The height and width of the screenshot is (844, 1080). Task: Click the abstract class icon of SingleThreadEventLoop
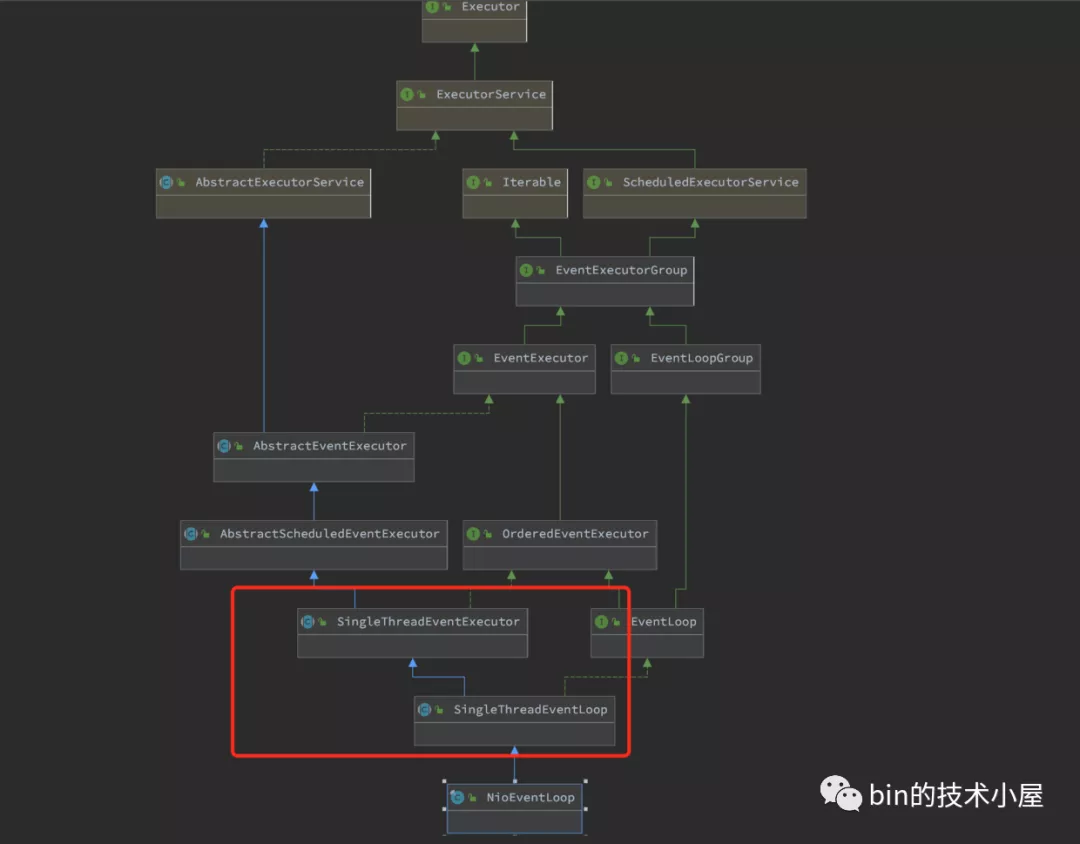point(424,710)
